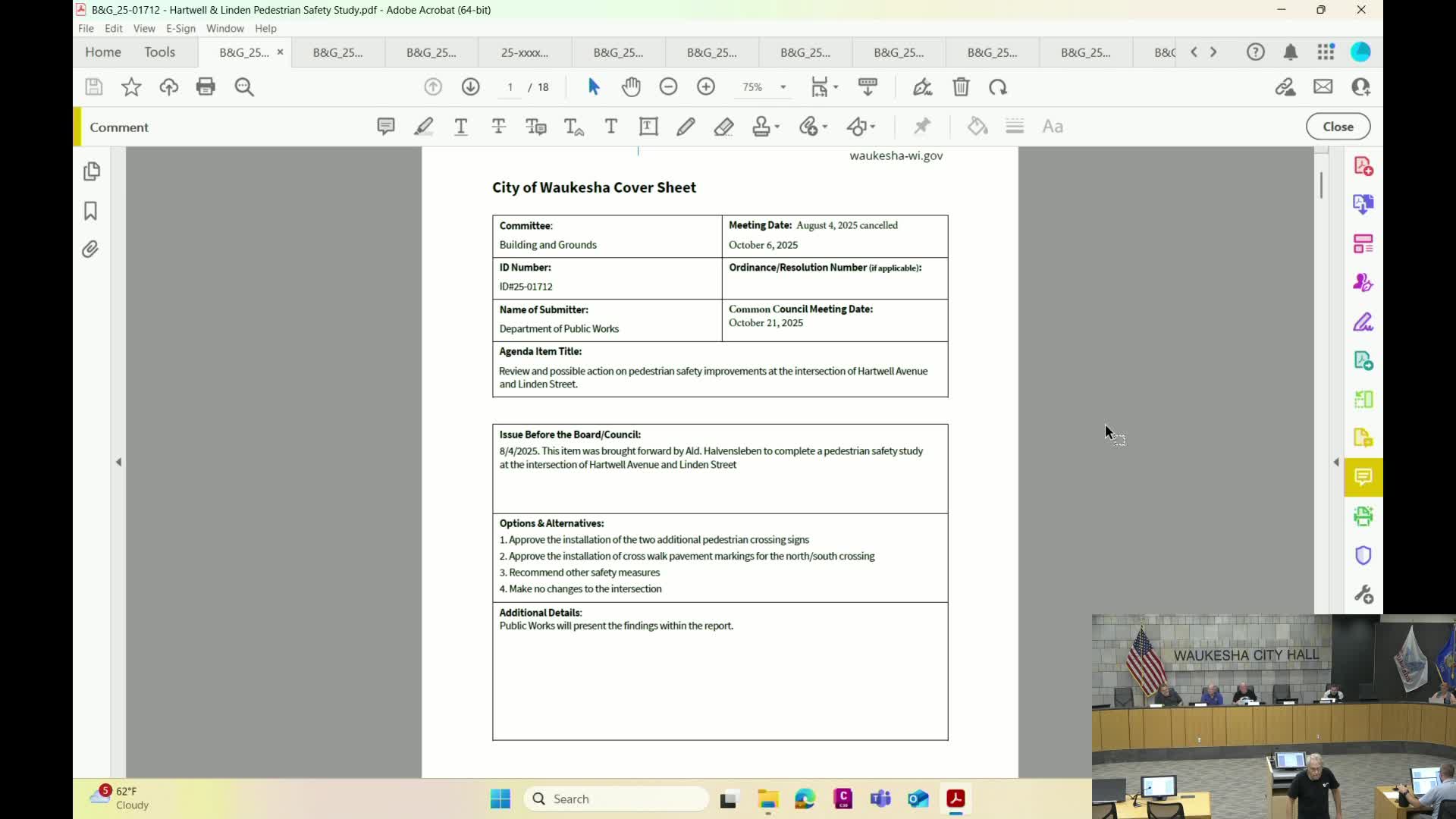Click the Hand pan tool

[x=631, y=87]
